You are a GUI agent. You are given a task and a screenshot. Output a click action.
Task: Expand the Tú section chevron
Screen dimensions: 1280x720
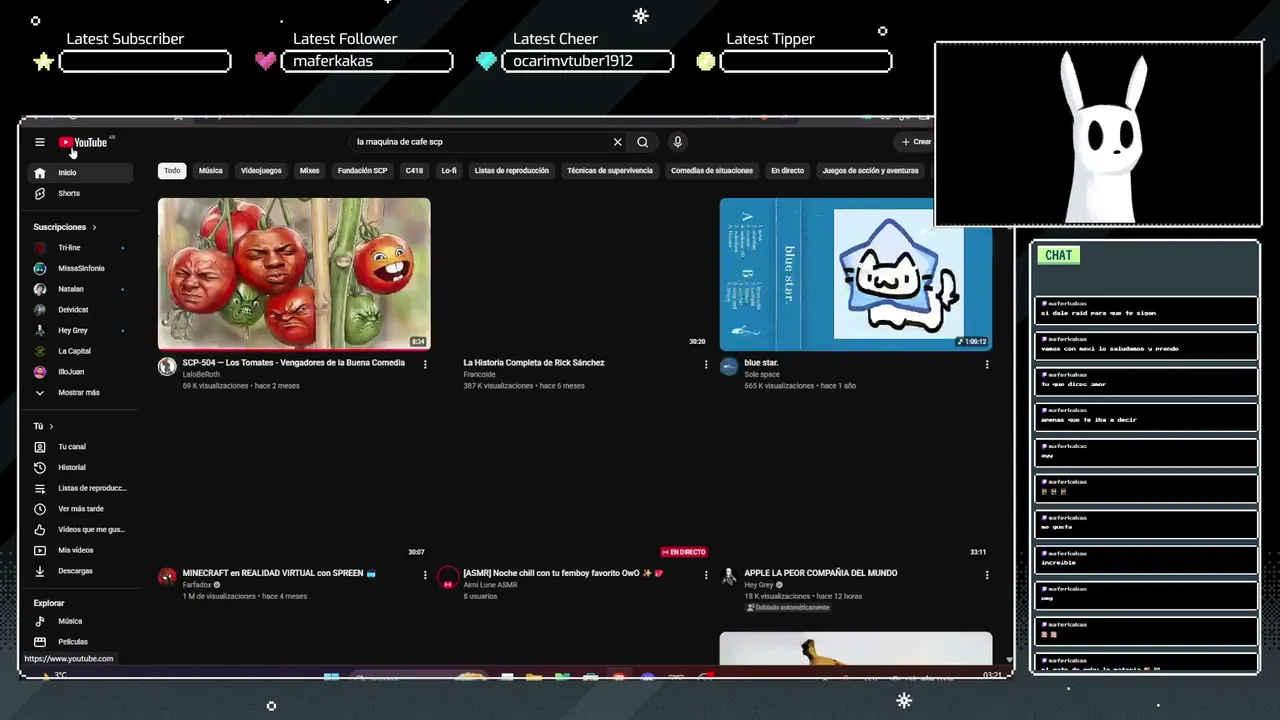tap(51, 426)
